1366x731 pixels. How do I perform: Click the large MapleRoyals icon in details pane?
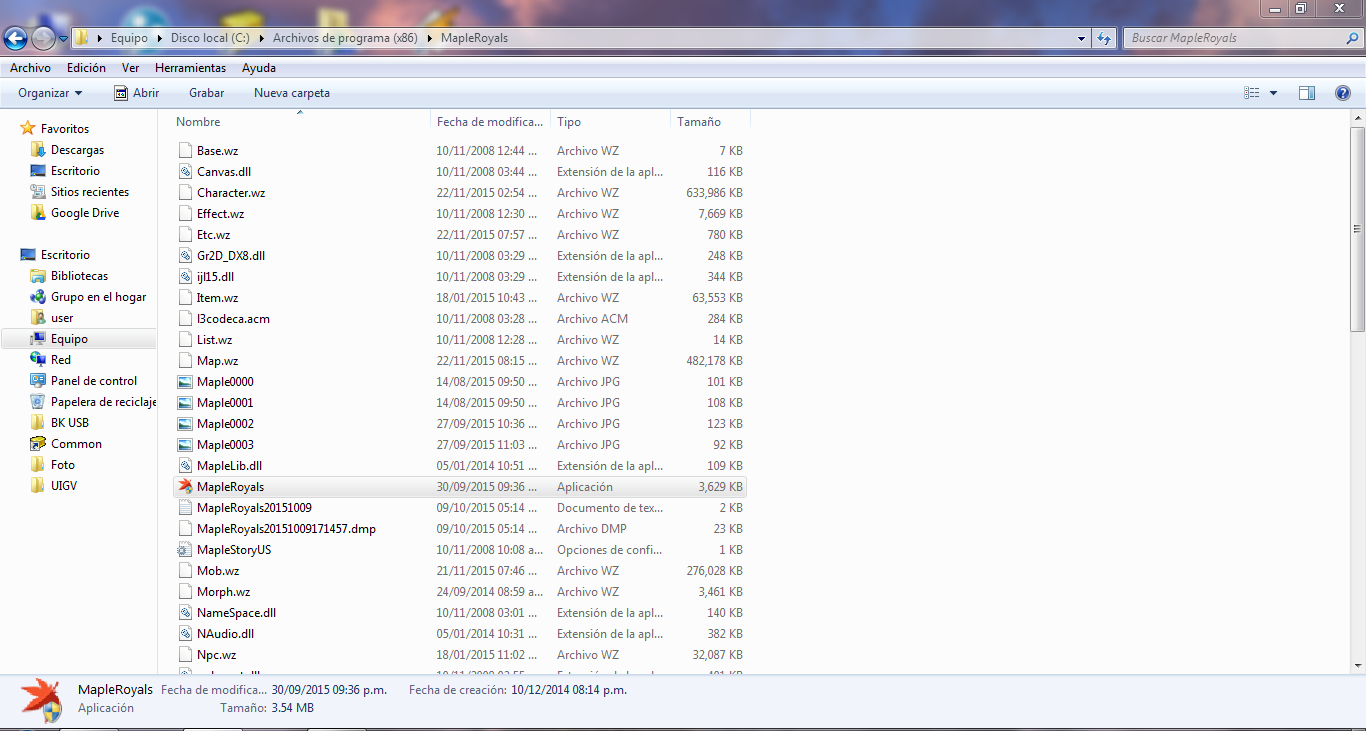tap(41, 699)
